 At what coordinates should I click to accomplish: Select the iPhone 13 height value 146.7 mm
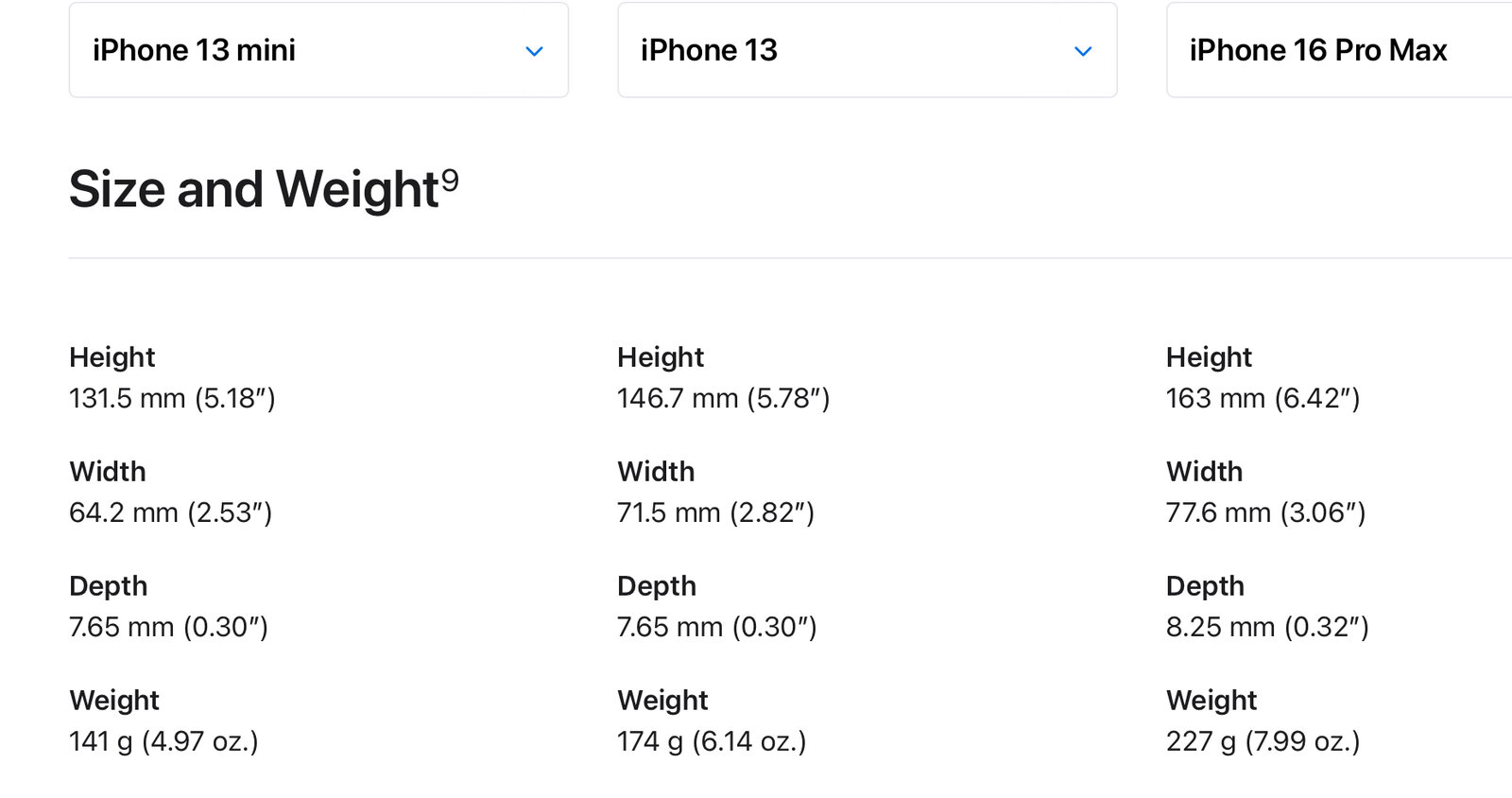click(x=723, y=398)
